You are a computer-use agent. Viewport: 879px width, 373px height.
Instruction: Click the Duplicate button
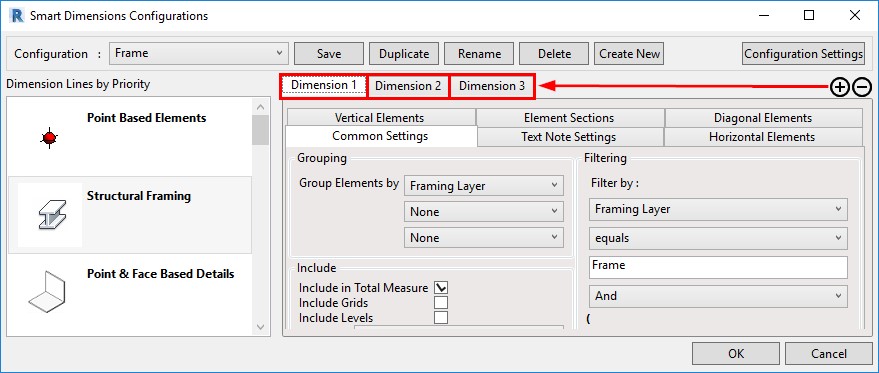pyautogui.click(x=404, y=54)
